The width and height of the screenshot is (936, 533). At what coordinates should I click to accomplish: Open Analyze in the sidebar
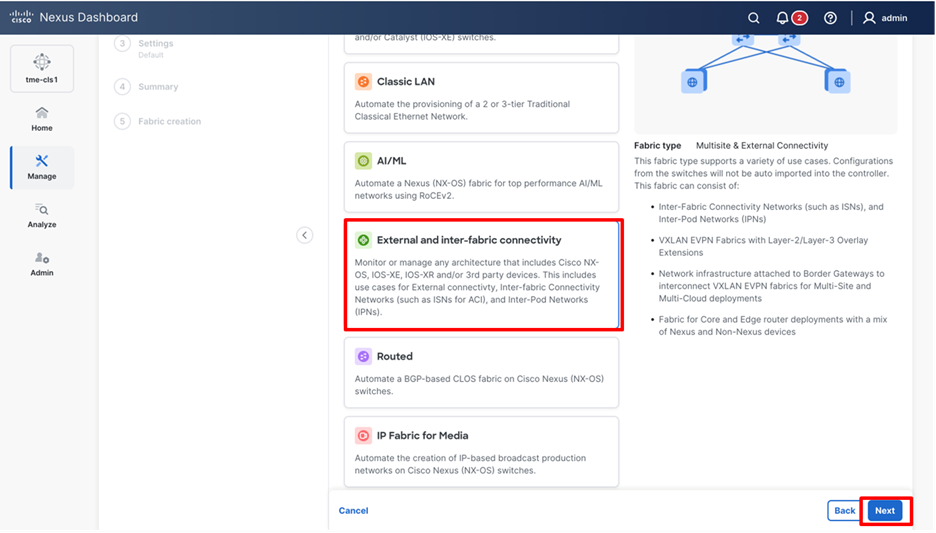coord(42,216)
